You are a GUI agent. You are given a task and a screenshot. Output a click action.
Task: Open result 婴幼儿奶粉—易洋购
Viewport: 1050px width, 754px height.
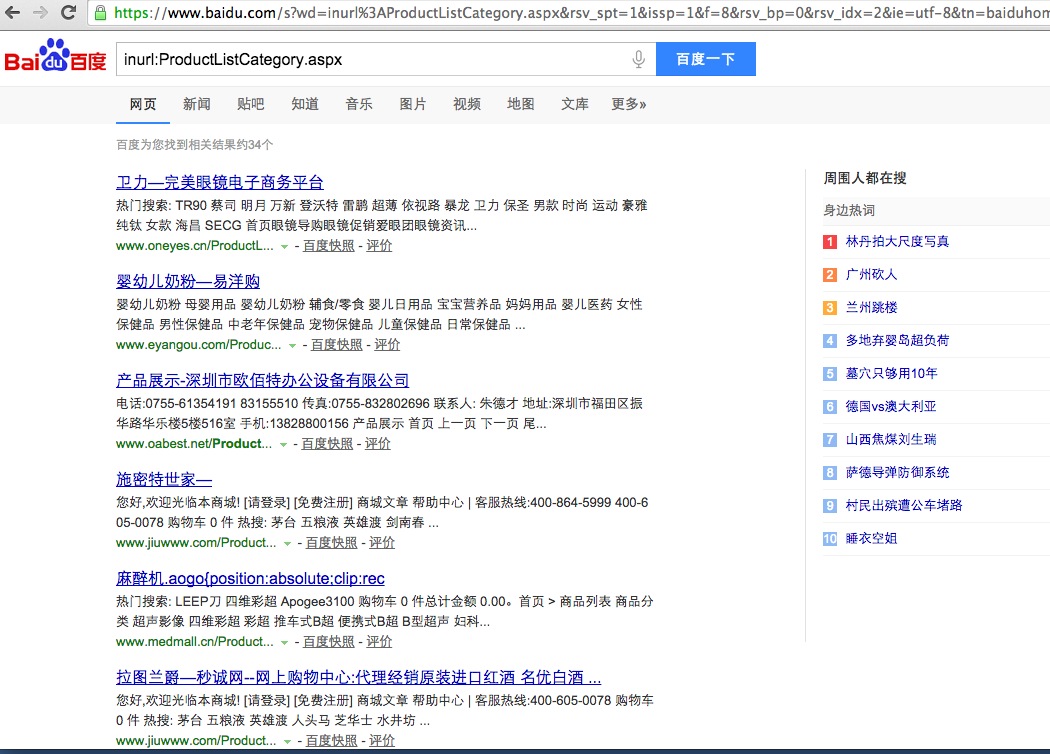click(188, 281)
